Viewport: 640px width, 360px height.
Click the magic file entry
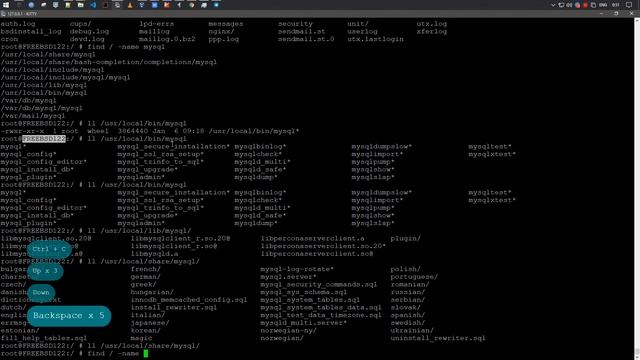[141, 338]
